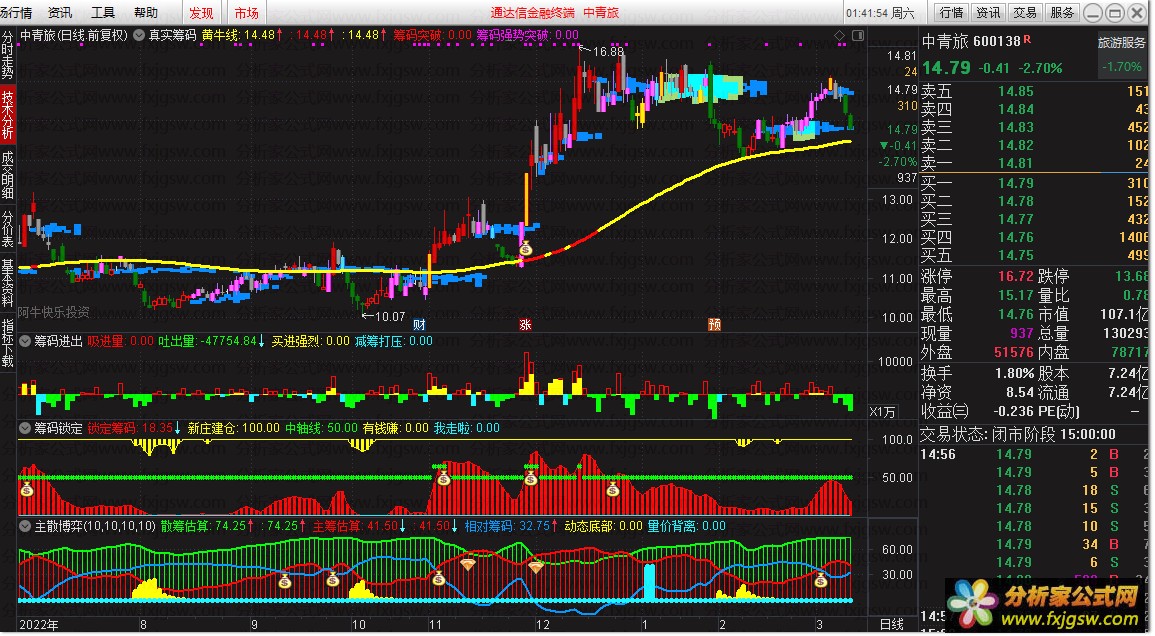Click the X1万 unit label on volume axis
Viewport: 1155px width, 636px height.
[x=882, y=412]
